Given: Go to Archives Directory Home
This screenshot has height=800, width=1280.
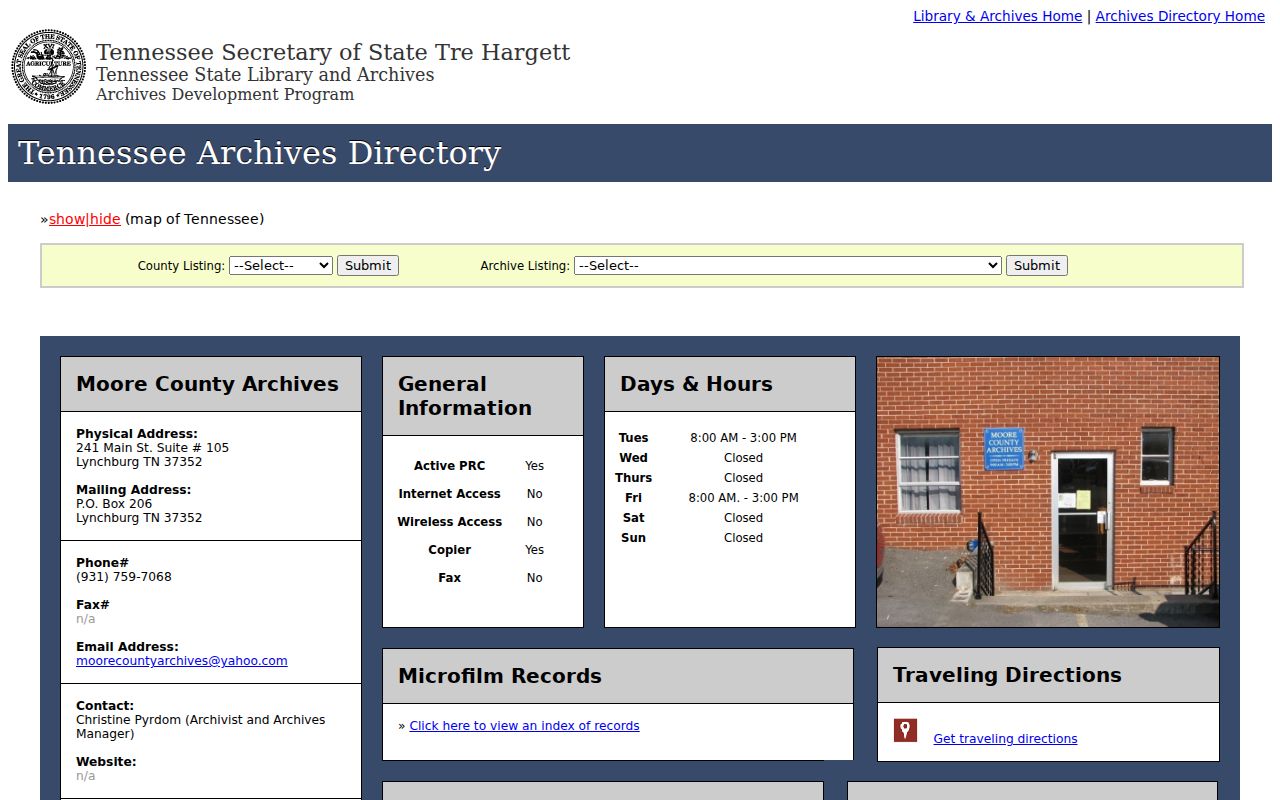Looking at the screenshot, I should coord(1180,16).
